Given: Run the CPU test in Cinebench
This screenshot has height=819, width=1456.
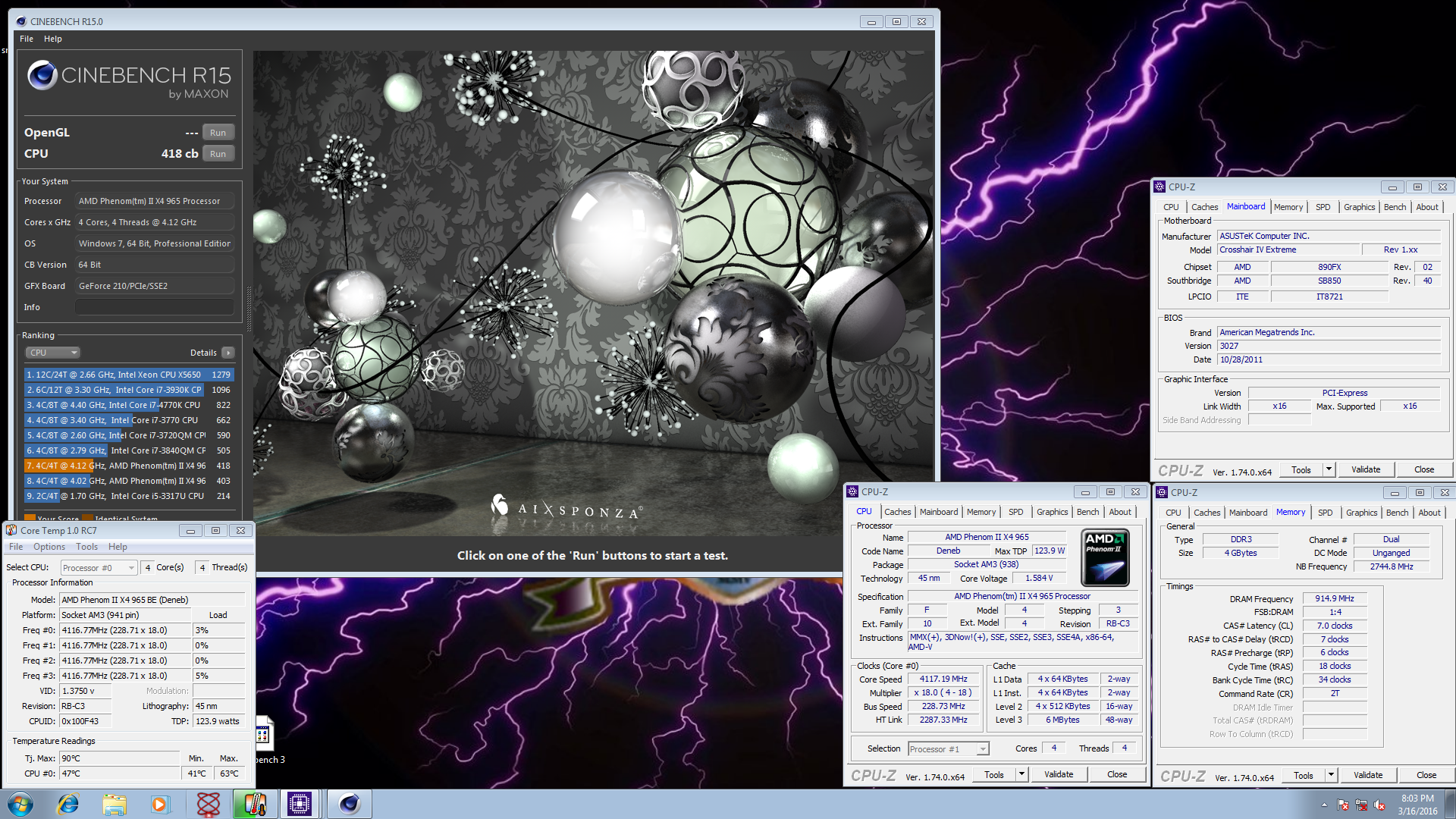Looking at the screenshot, I should tap(218, 154).
